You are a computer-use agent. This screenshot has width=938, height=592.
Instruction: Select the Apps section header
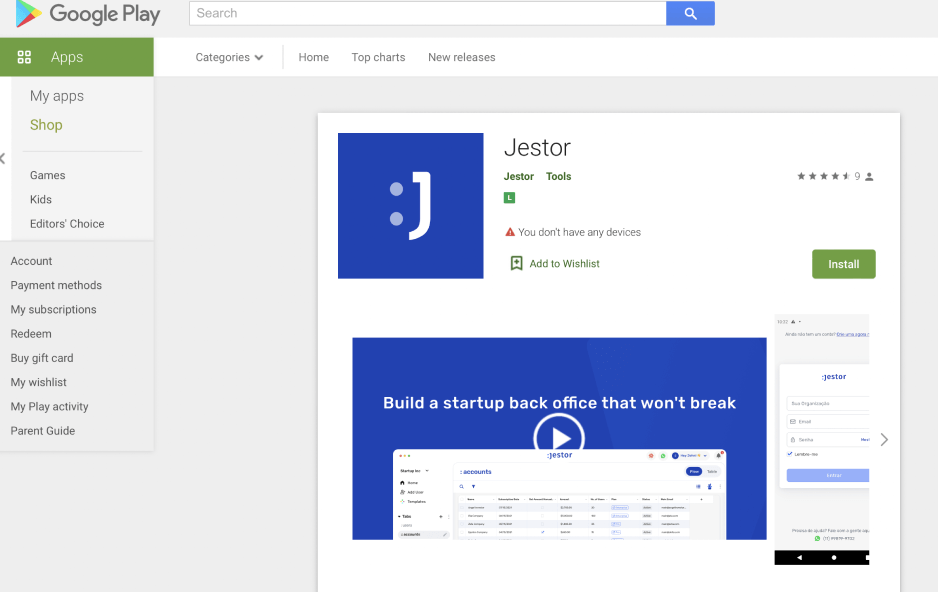77,57
